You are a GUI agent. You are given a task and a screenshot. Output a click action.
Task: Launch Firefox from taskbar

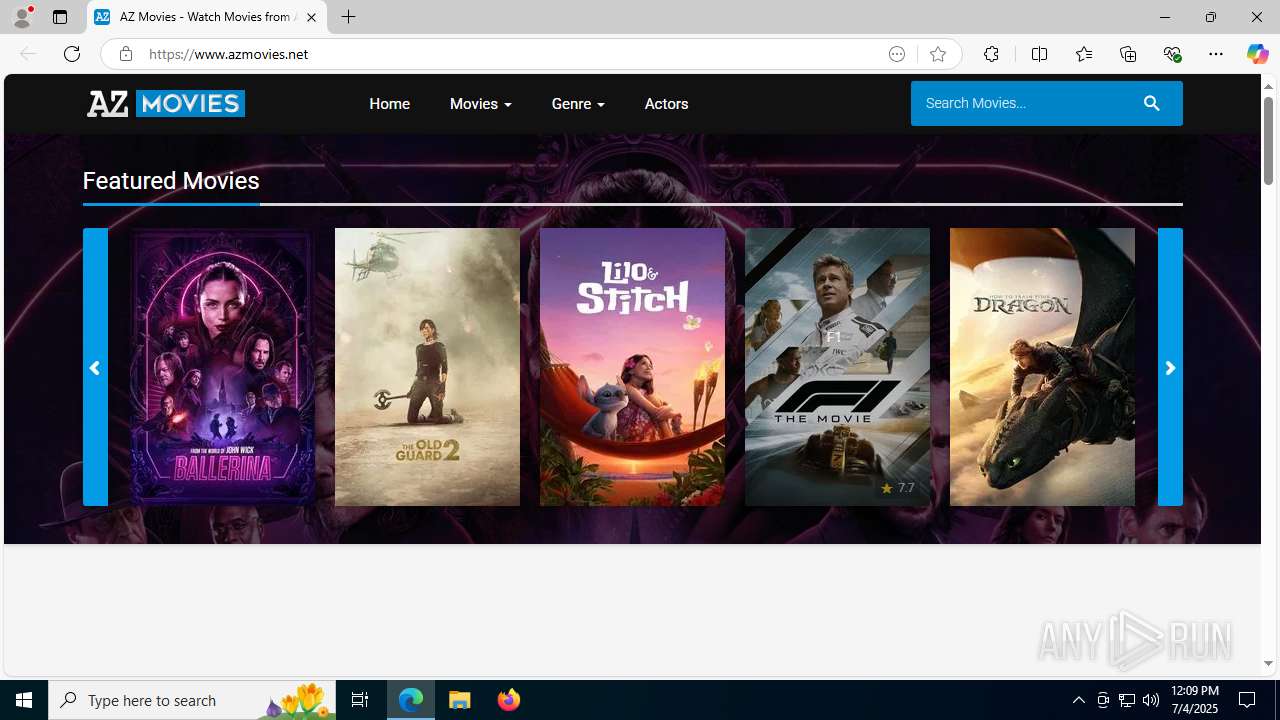(509, 700)
